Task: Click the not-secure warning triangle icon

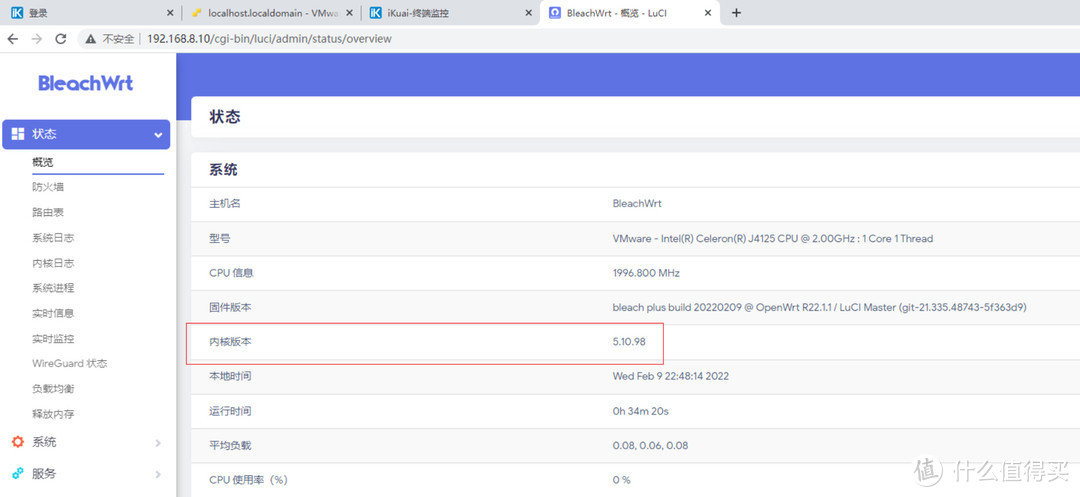Action: [x=90, y=39]
